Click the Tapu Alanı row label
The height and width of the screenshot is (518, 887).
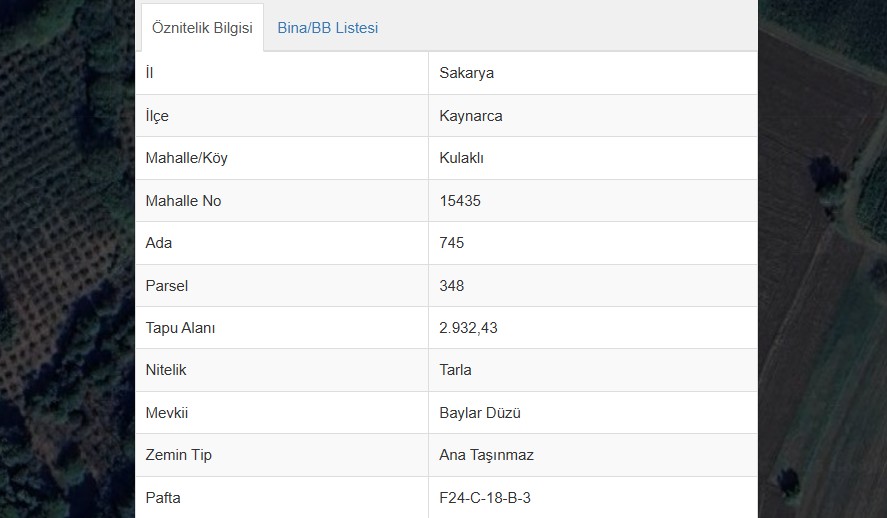point(180,328)
